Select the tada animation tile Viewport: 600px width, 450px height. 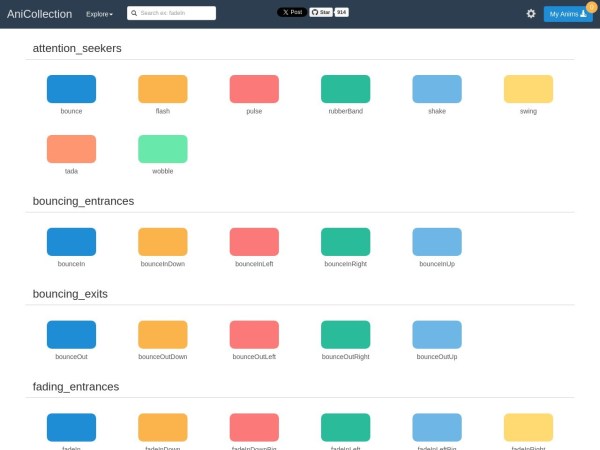[71, 149]
